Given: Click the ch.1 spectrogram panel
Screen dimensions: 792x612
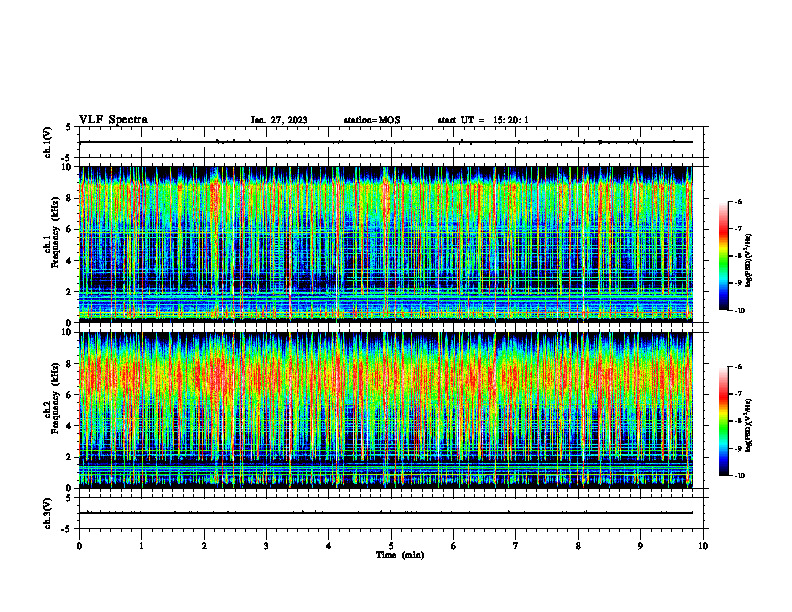Looking at the screenshot, I should coord(385,244).
